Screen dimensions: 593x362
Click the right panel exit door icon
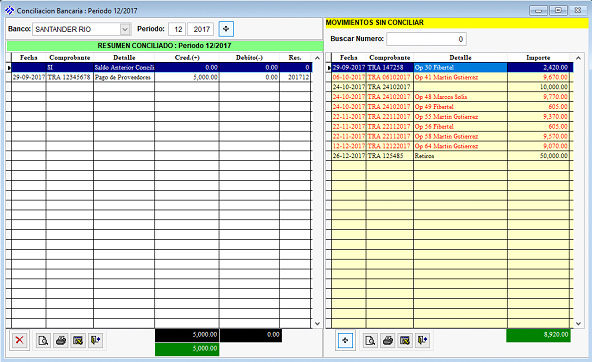click(x=422, y=340)
